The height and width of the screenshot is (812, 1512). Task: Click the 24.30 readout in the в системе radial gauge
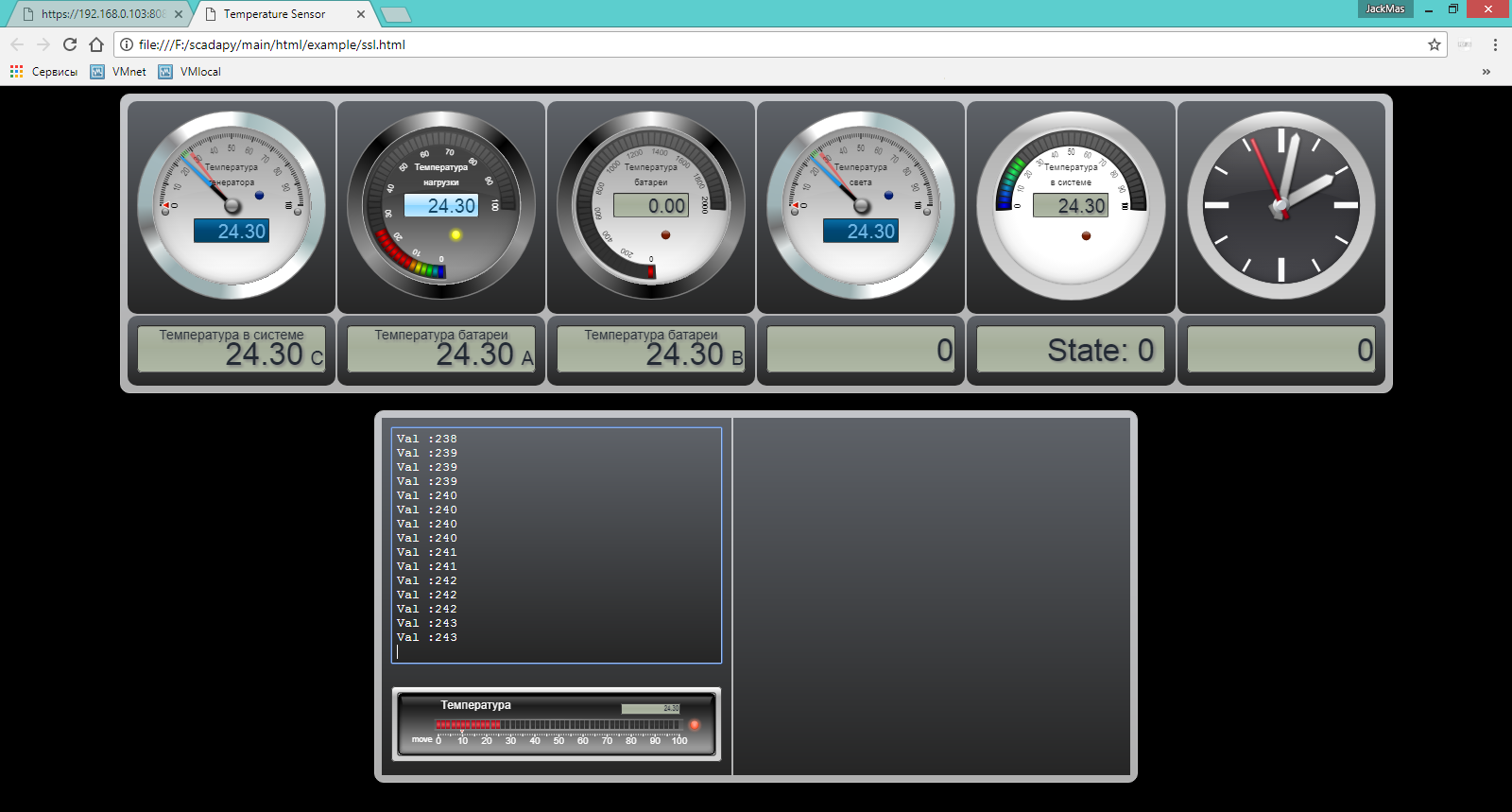(x=1071, y=205)
